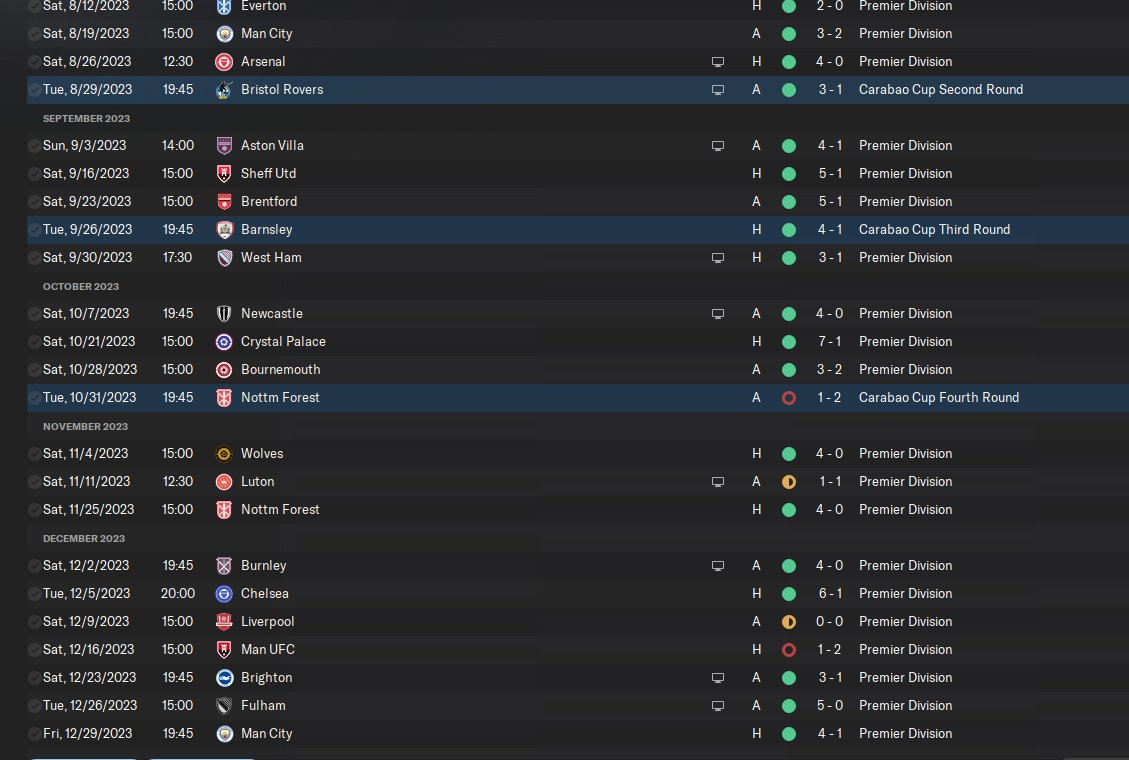Screen dimensions: 1129x760
Task: Click the orange draw indicator on Luton row
Action: click(x=789, y=482)
